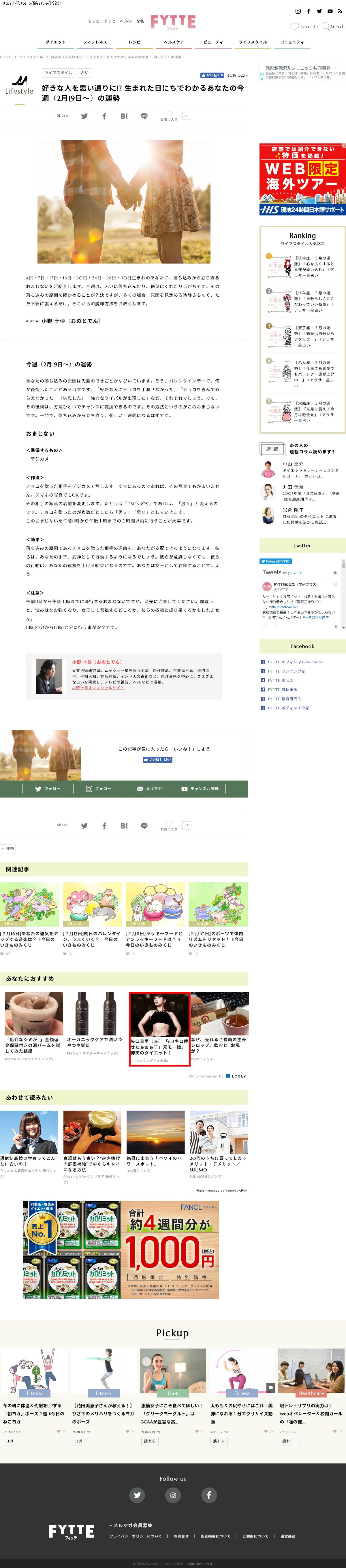Open the ビューティ navigation menu item
Screen dimensions: 346x1568
pos(213,42)
